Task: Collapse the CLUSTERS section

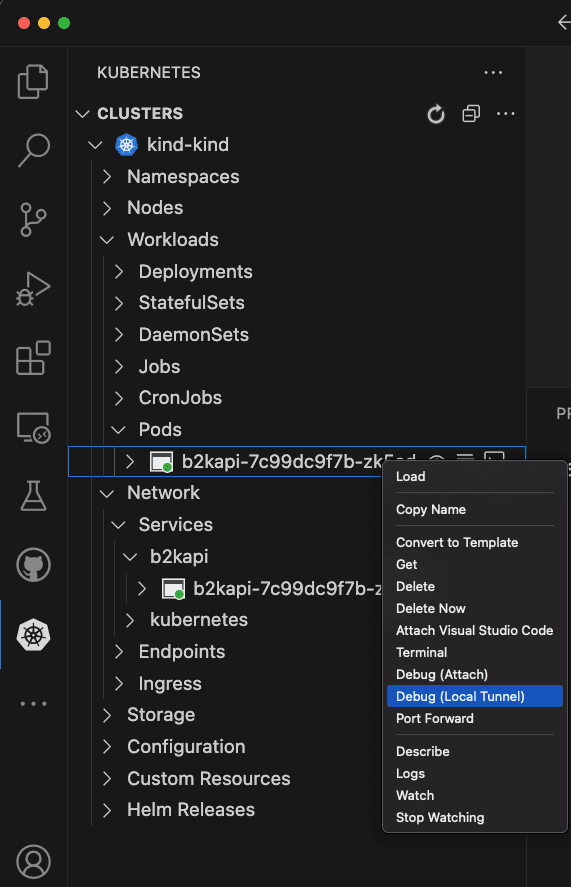Action: pos(83,114)
